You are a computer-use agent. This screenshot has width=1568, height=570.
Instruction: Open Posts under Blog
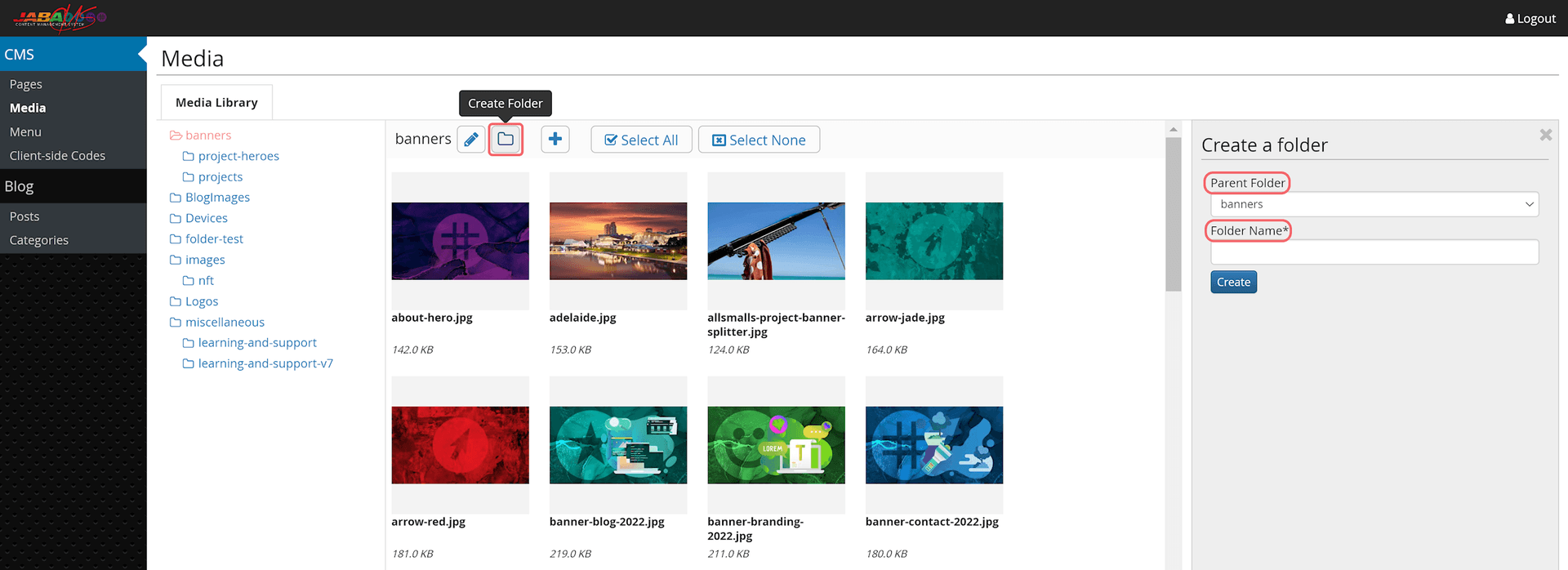coord(24,216)
